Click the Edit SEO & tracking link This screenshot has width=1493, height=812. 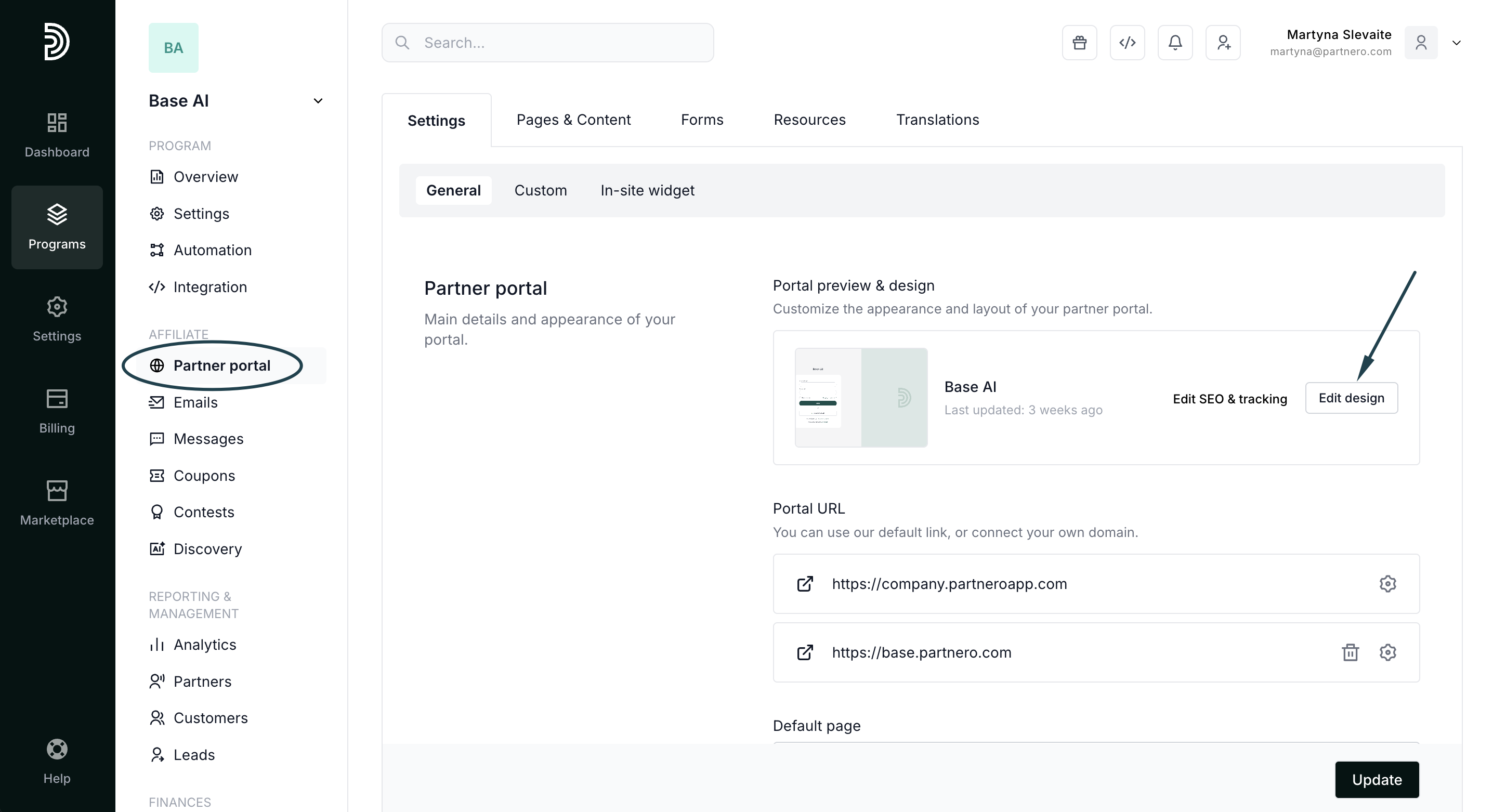[x=1229, y=399]
